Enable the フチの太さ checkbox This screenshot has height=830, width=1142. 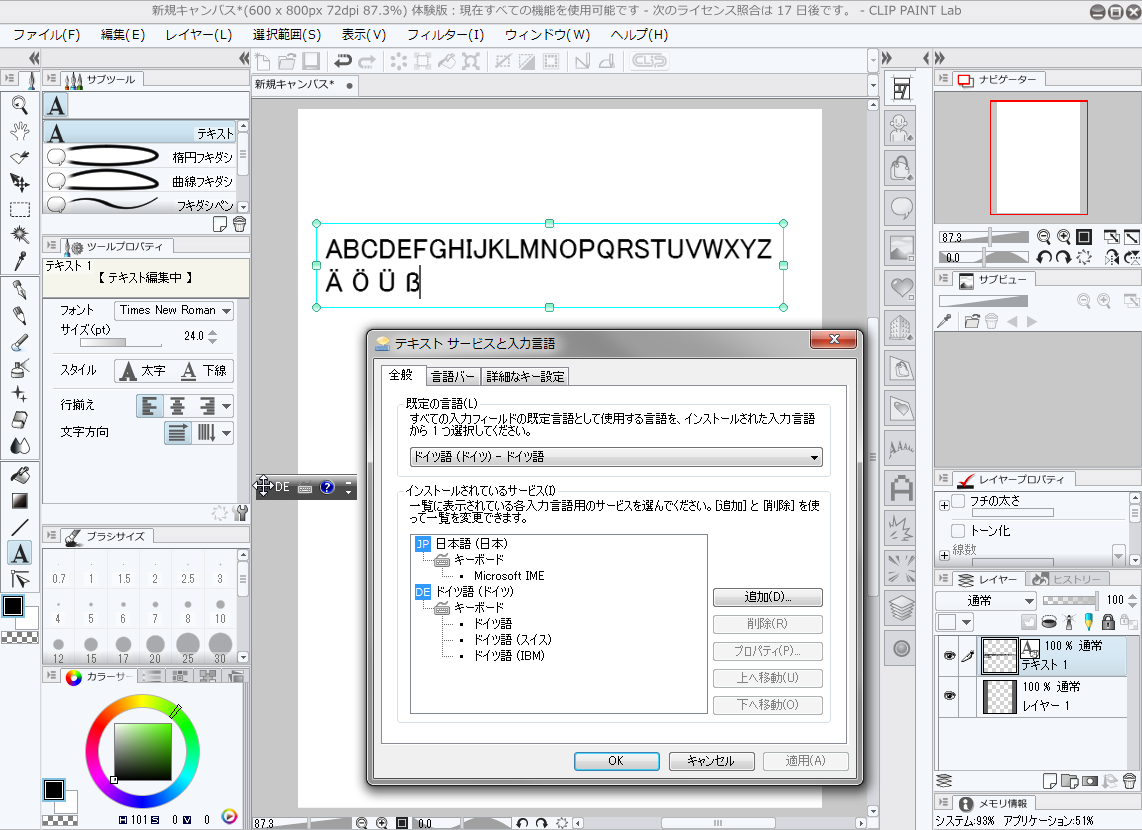[x=957, y=501]
